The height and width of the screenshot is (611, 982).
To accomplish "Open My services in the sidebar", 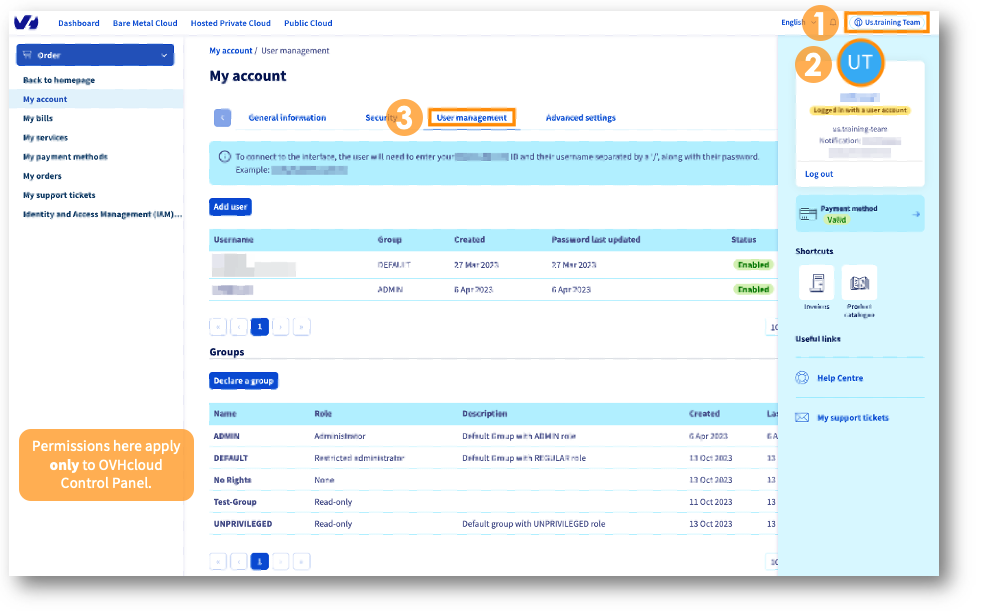I will (45, 137).
